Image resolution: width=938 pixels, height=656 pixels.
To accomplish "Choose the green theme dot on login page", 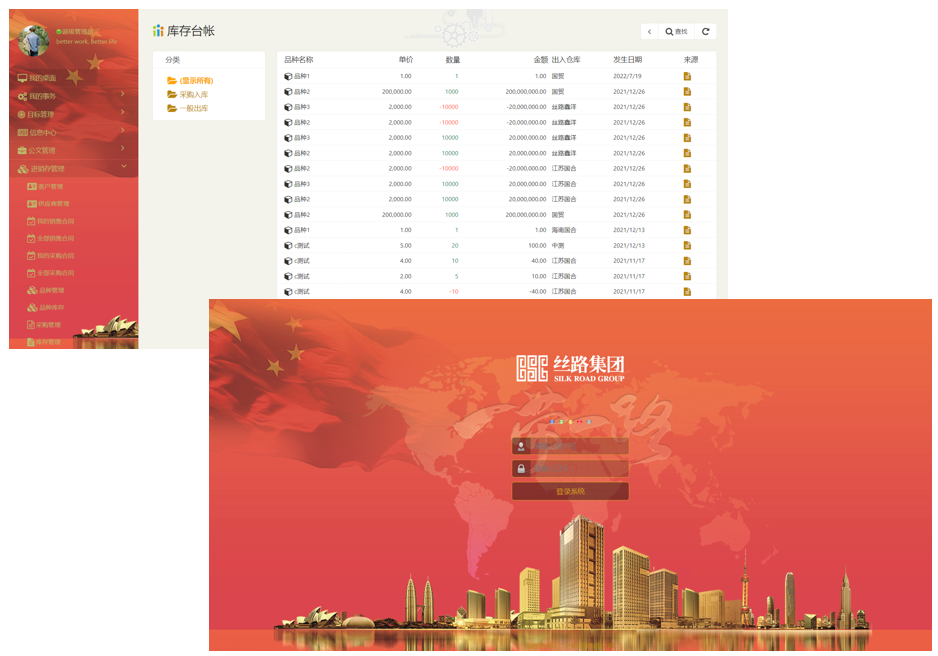I will [561, 422].
